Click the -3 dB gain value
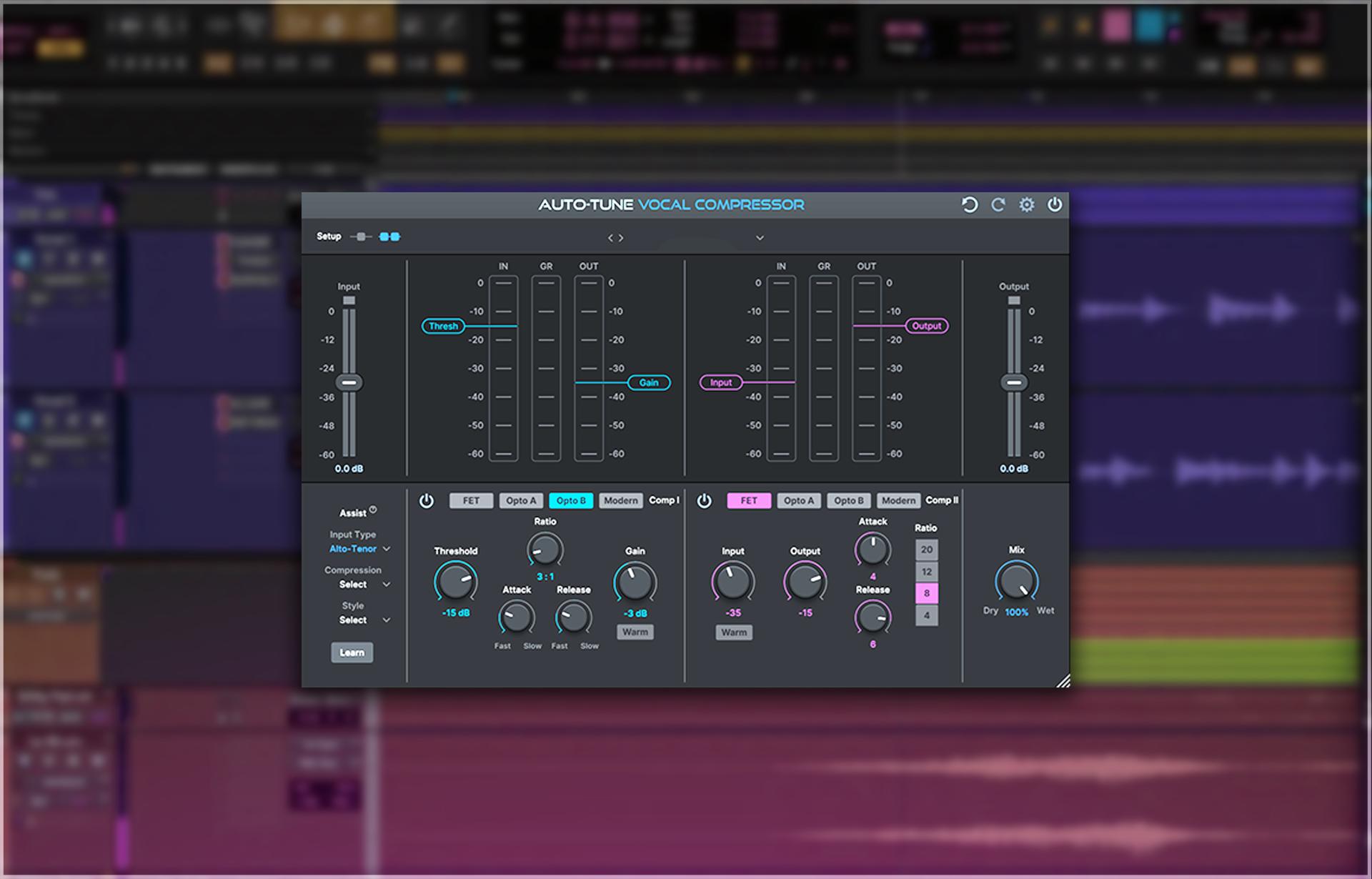 click(x=635, y=614)
